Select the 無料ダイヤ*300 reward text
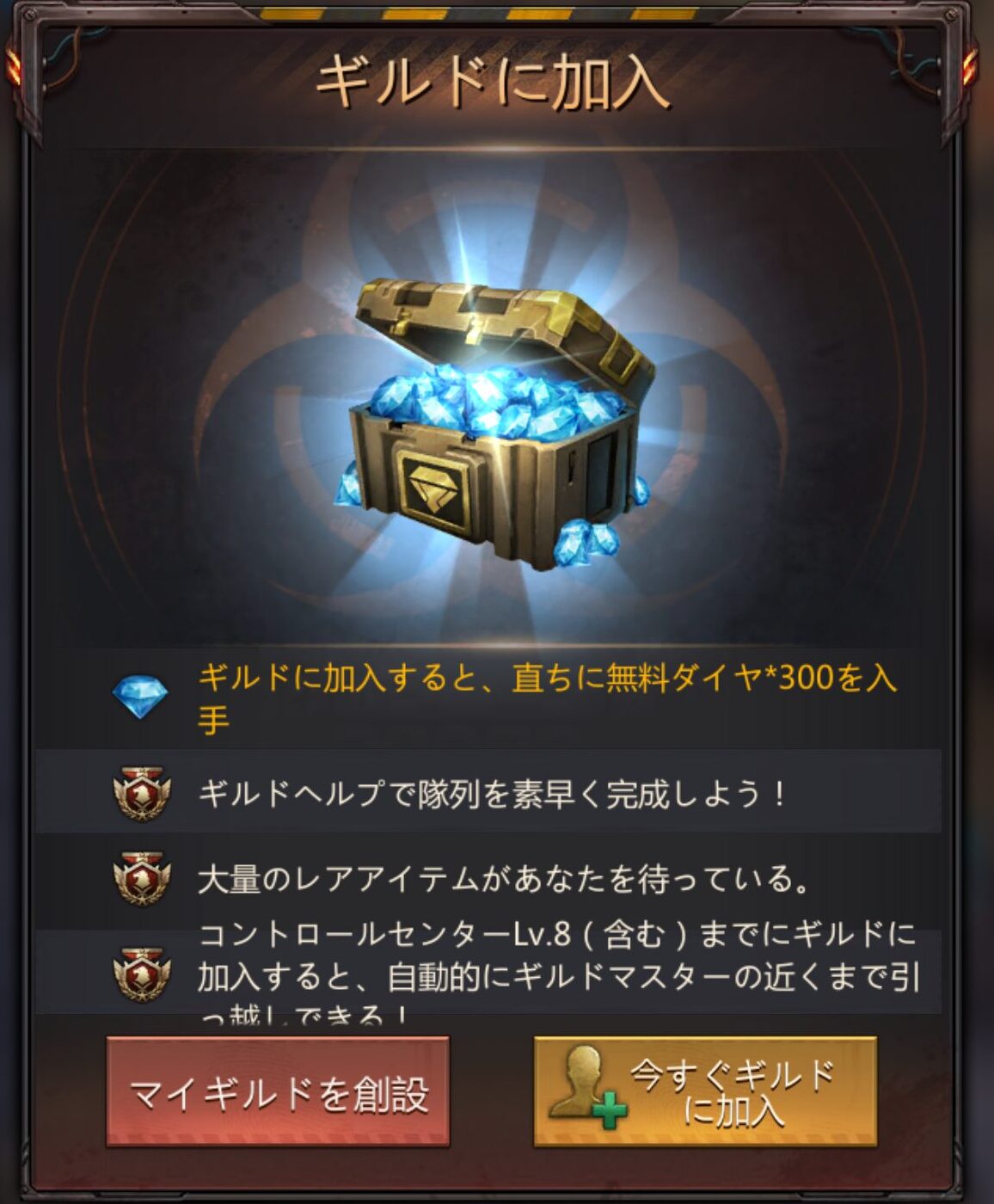This screenshot has height=1204, width=994. point(547,697)
